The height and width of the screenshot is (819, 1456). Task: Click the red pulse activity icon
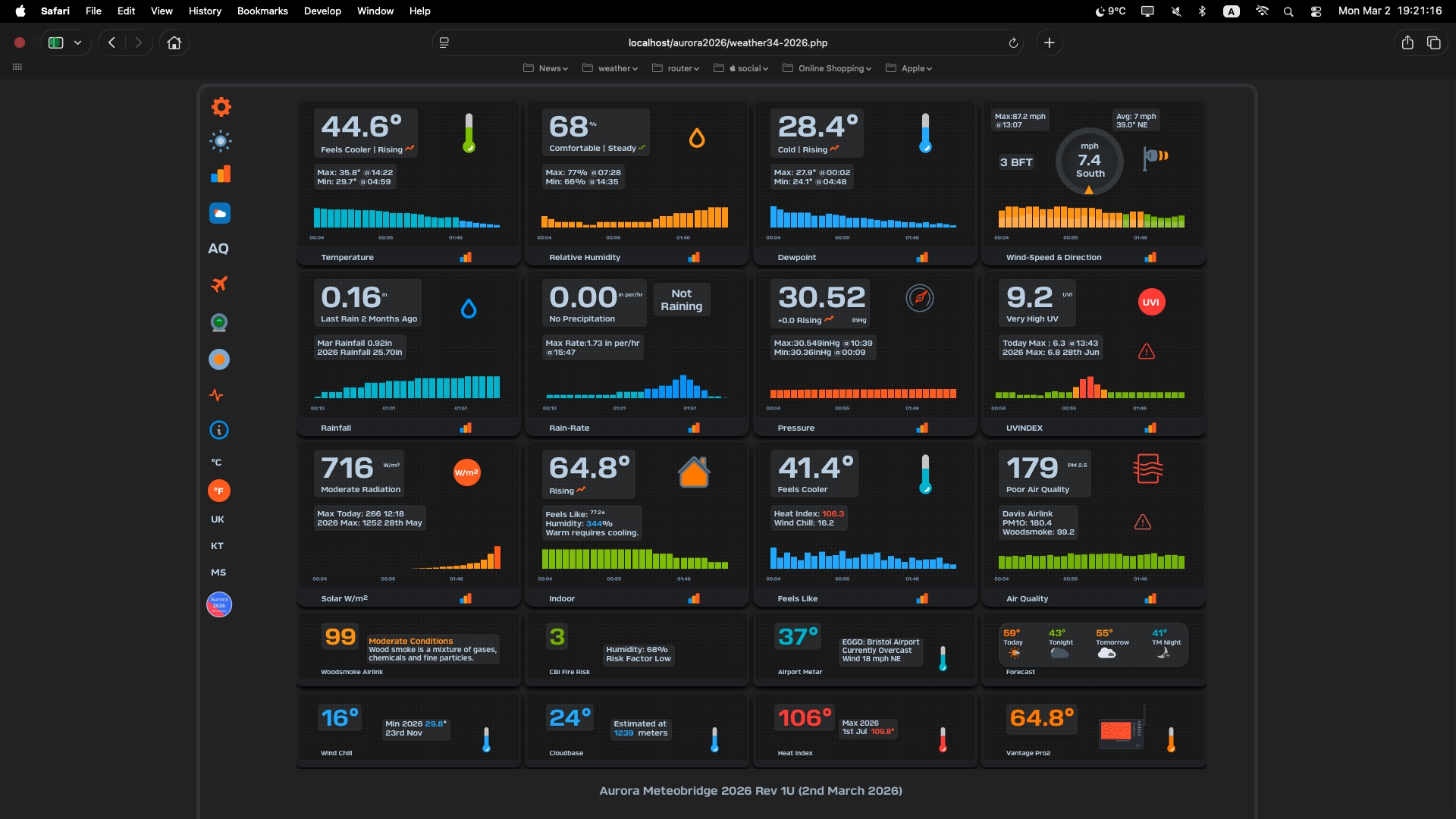click(217, 395)
